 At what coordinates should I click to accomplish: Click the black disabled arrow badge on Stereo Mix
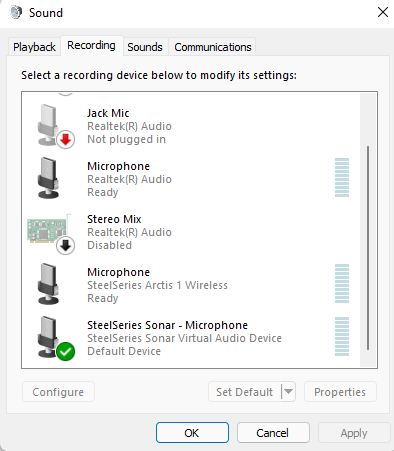point(65,246)
